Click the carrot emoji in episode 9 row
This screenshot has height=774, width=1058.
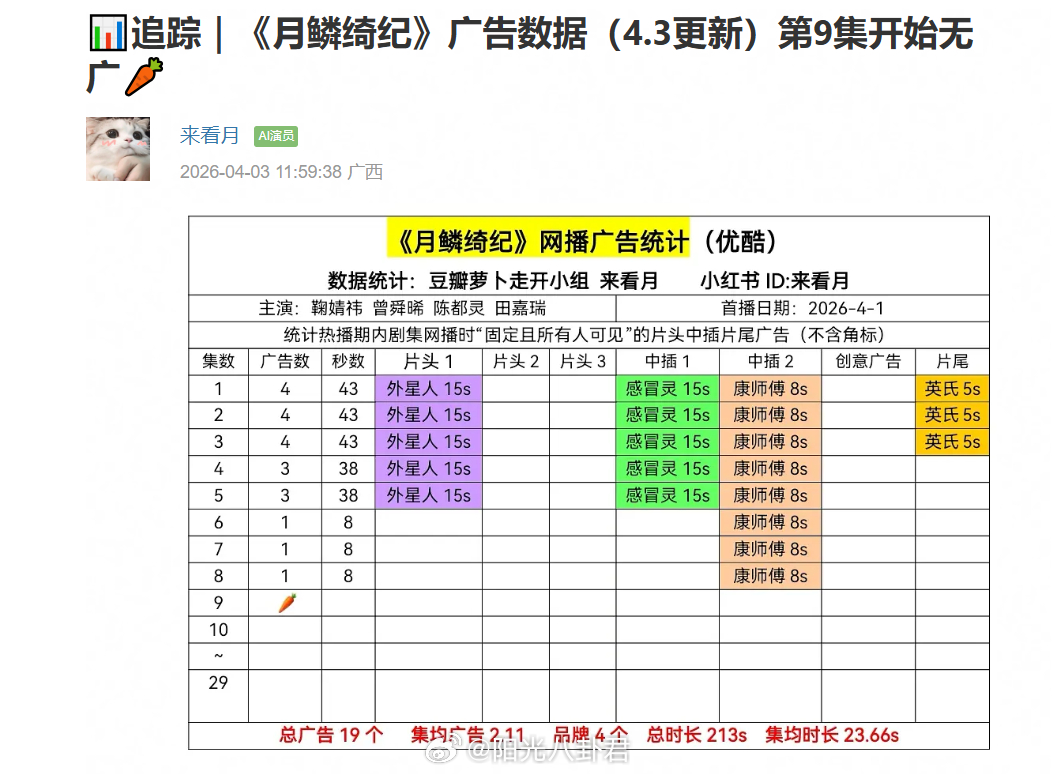point(286,602)
